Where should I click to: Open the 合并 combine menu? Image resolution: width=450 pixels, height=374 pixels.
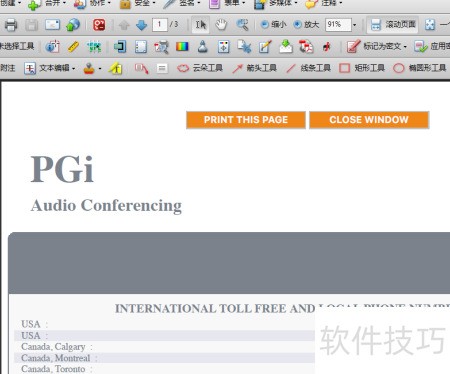click(x=46, y=4)
